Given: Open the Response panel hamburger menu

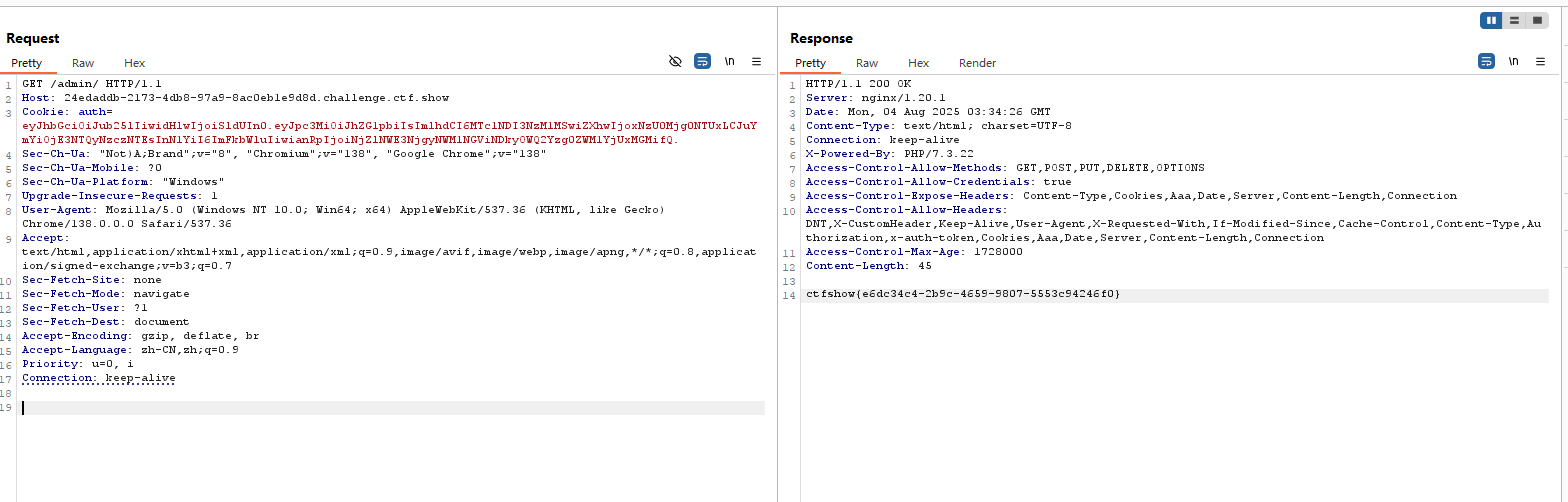Looking at the screenshot, I should [x=1541, y=61].
